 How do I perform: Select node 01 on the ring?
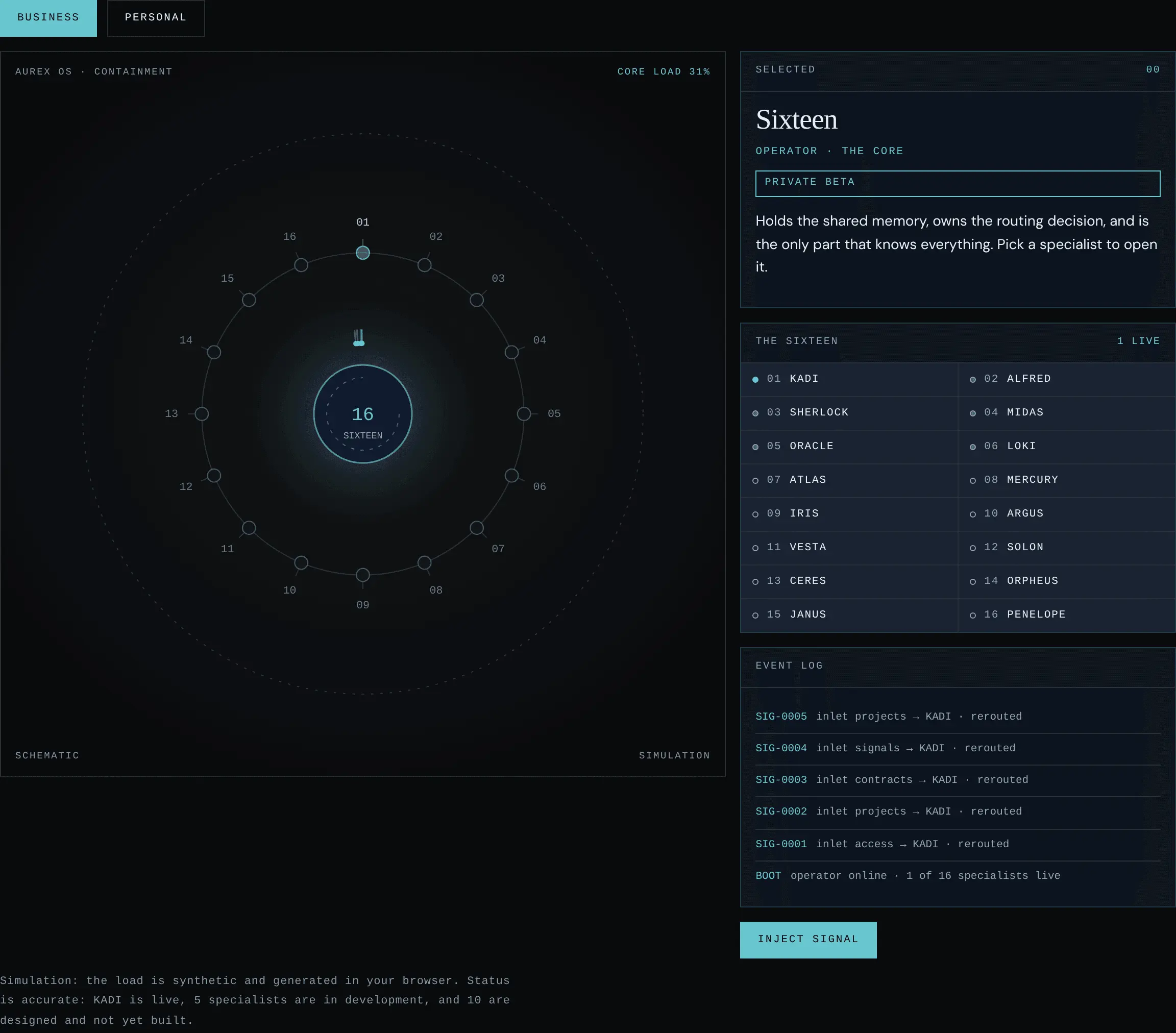point(362,253)
